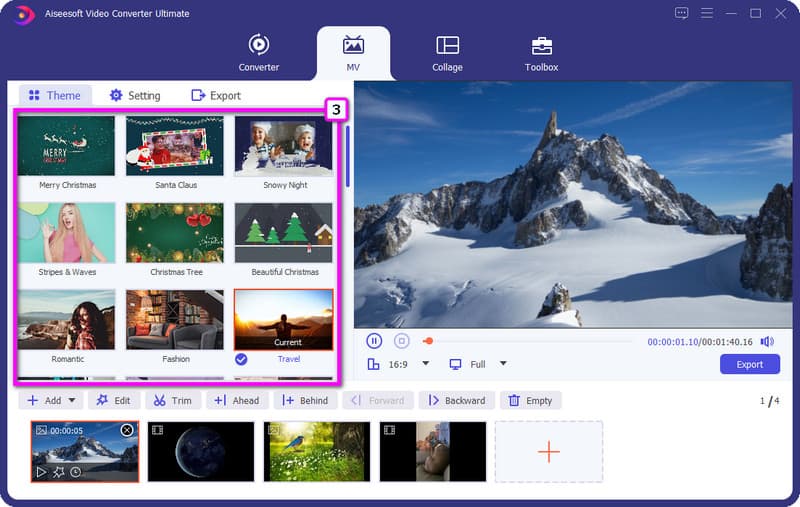Switch to the Export tab
Viewport: 800px width, 507px height.
point(216,95)
